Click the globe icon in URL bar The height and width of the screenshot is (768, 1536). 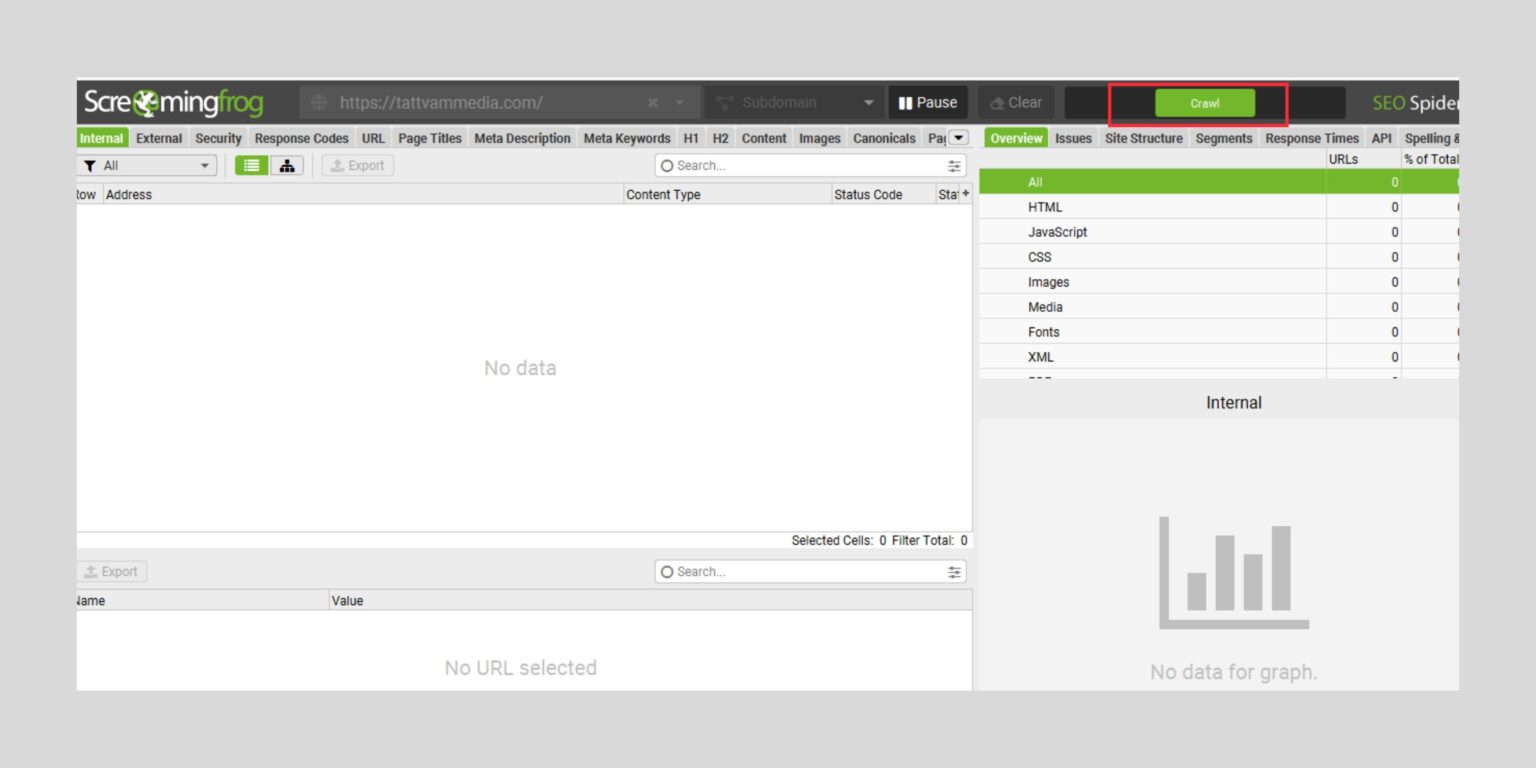(x=319, y=103)
